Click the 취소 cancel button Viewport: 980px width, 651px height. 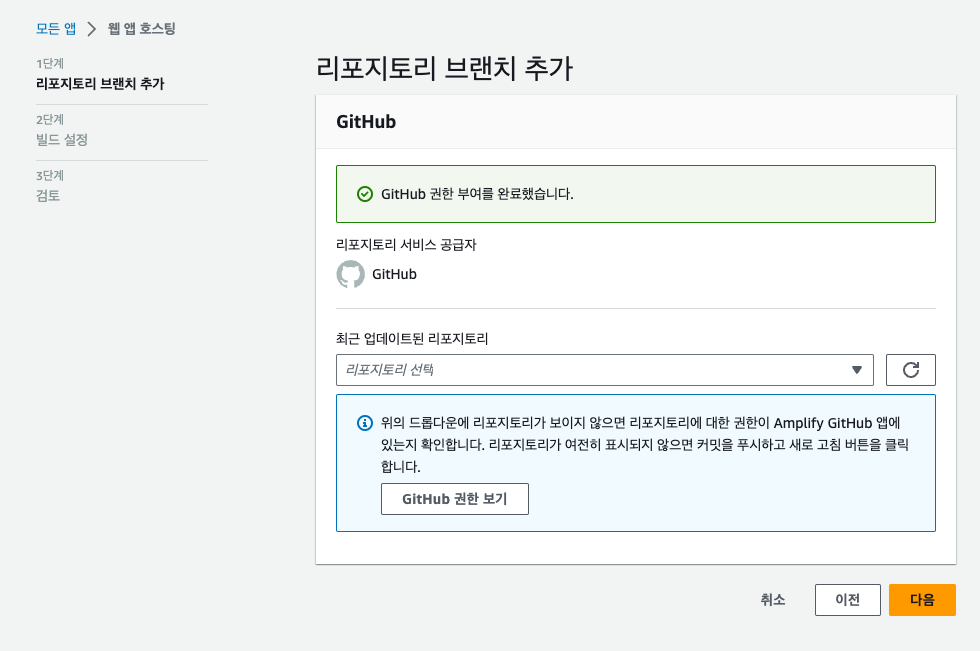click(772, 600)
